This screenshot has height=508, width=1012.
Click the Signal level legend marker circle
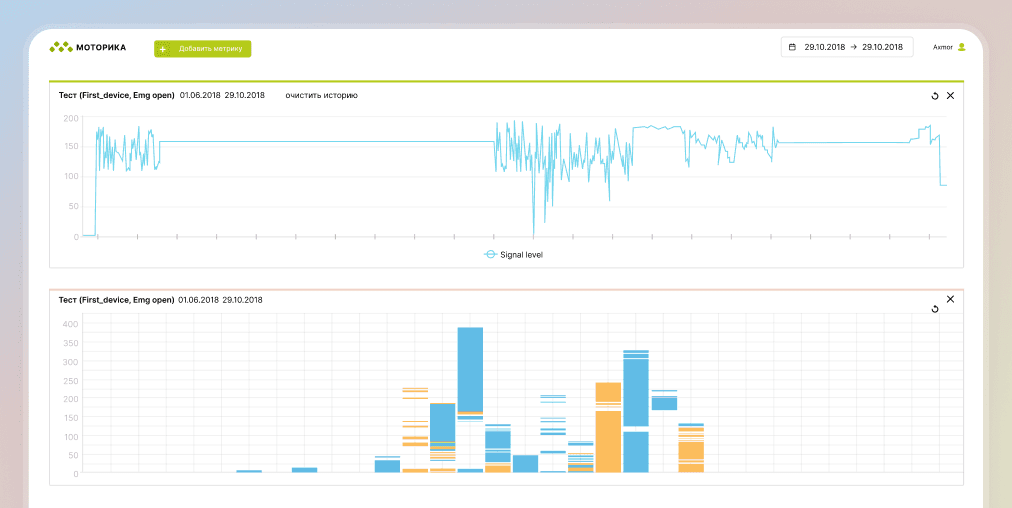pyautogui.click(x=490, y=255)
